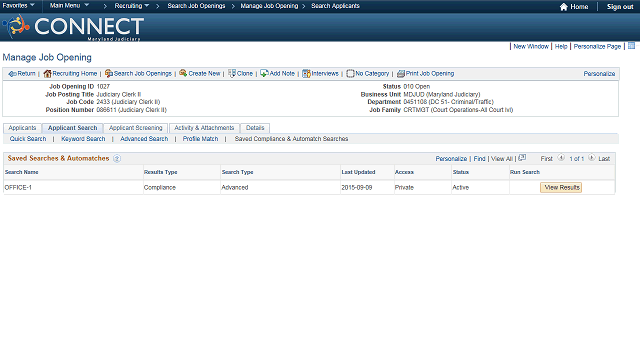This screenshot has height=360, width=640.
Task: Select the Applicant Search tab
Action: (73, 128)
